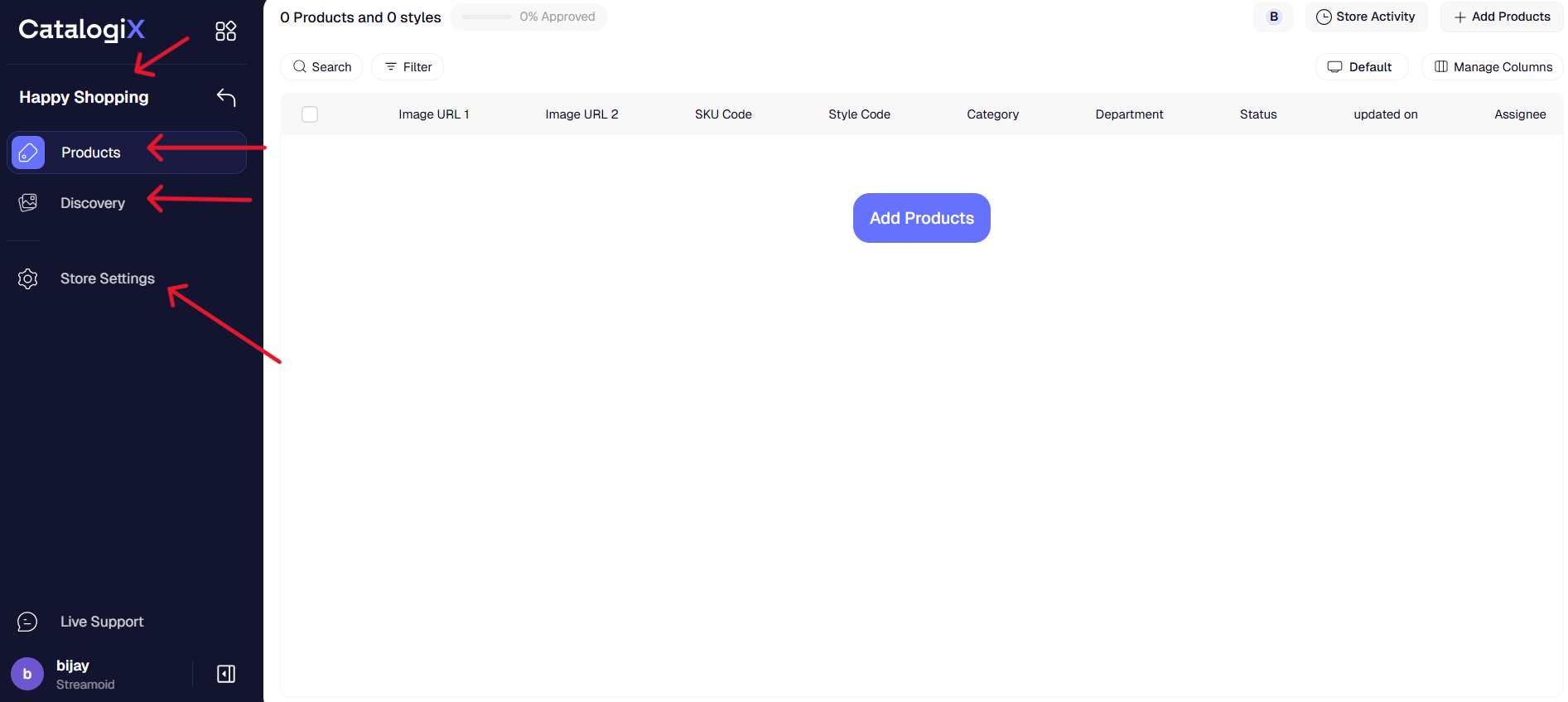Click the purple 'b' user avatar

[27, 674]
